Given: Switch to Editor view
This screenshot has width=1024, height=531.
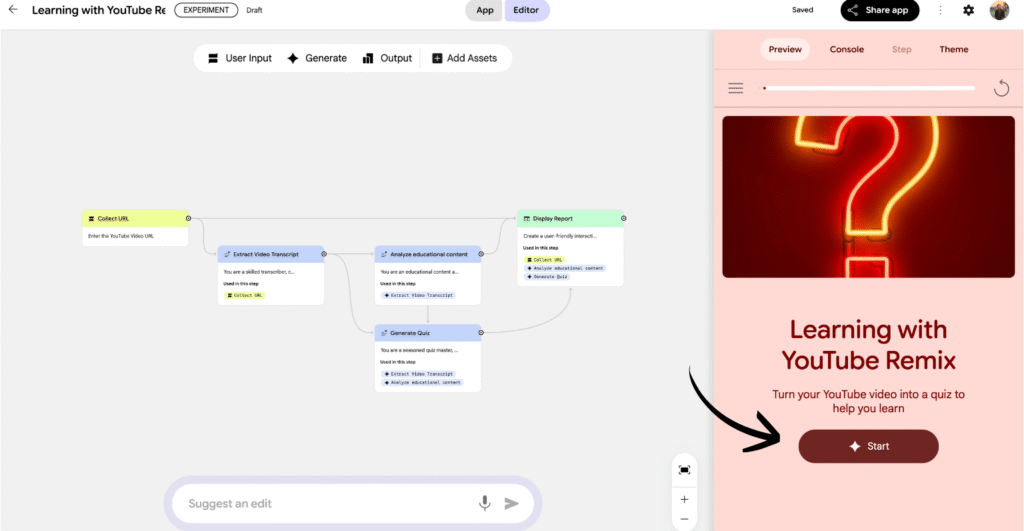Looking at the screenshot, I should coord(526,10).
